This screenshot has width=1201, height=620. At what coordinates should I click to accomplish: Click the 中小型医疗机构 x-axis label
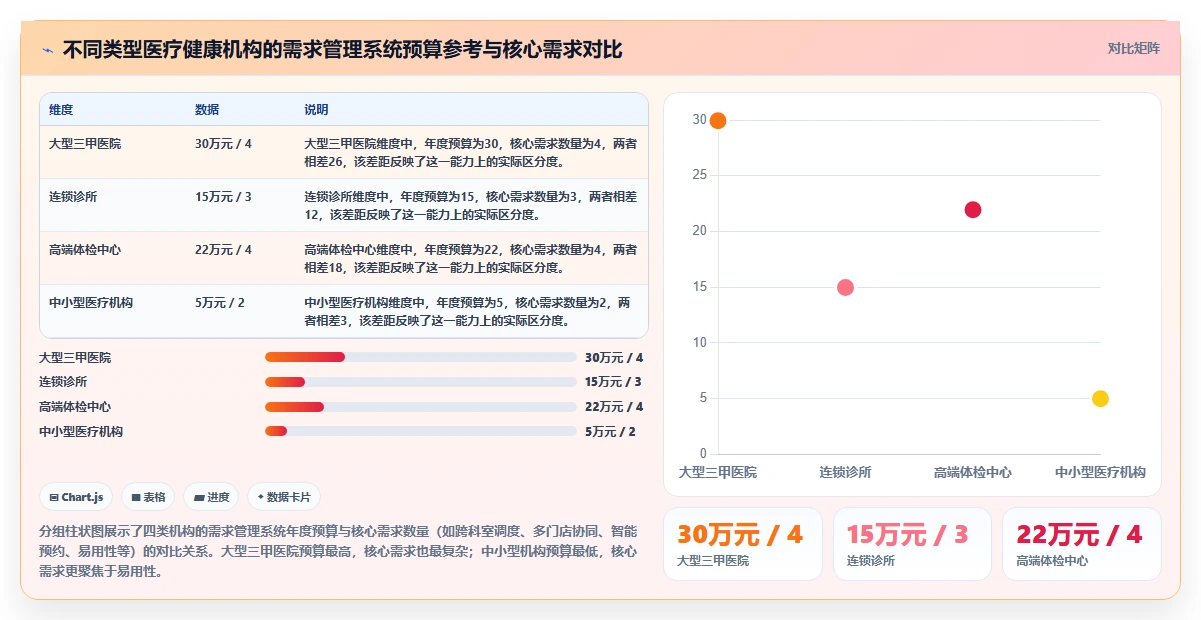tap(1100, 472)
